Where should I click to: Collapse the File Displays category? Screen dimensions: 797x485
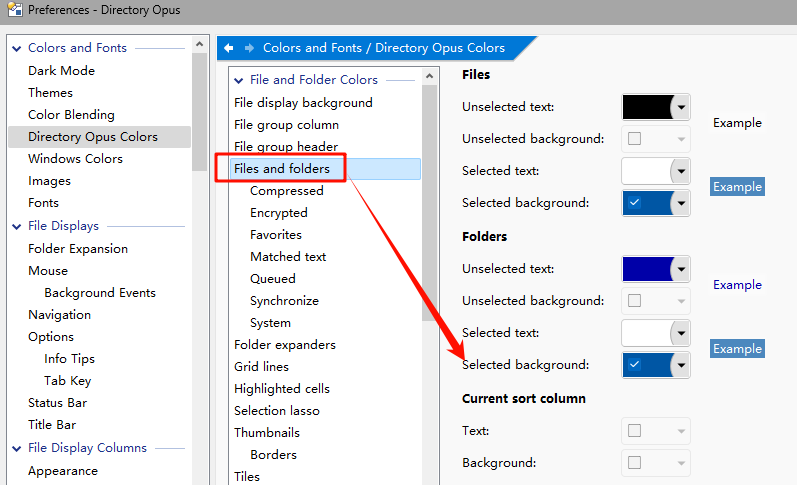17,226
